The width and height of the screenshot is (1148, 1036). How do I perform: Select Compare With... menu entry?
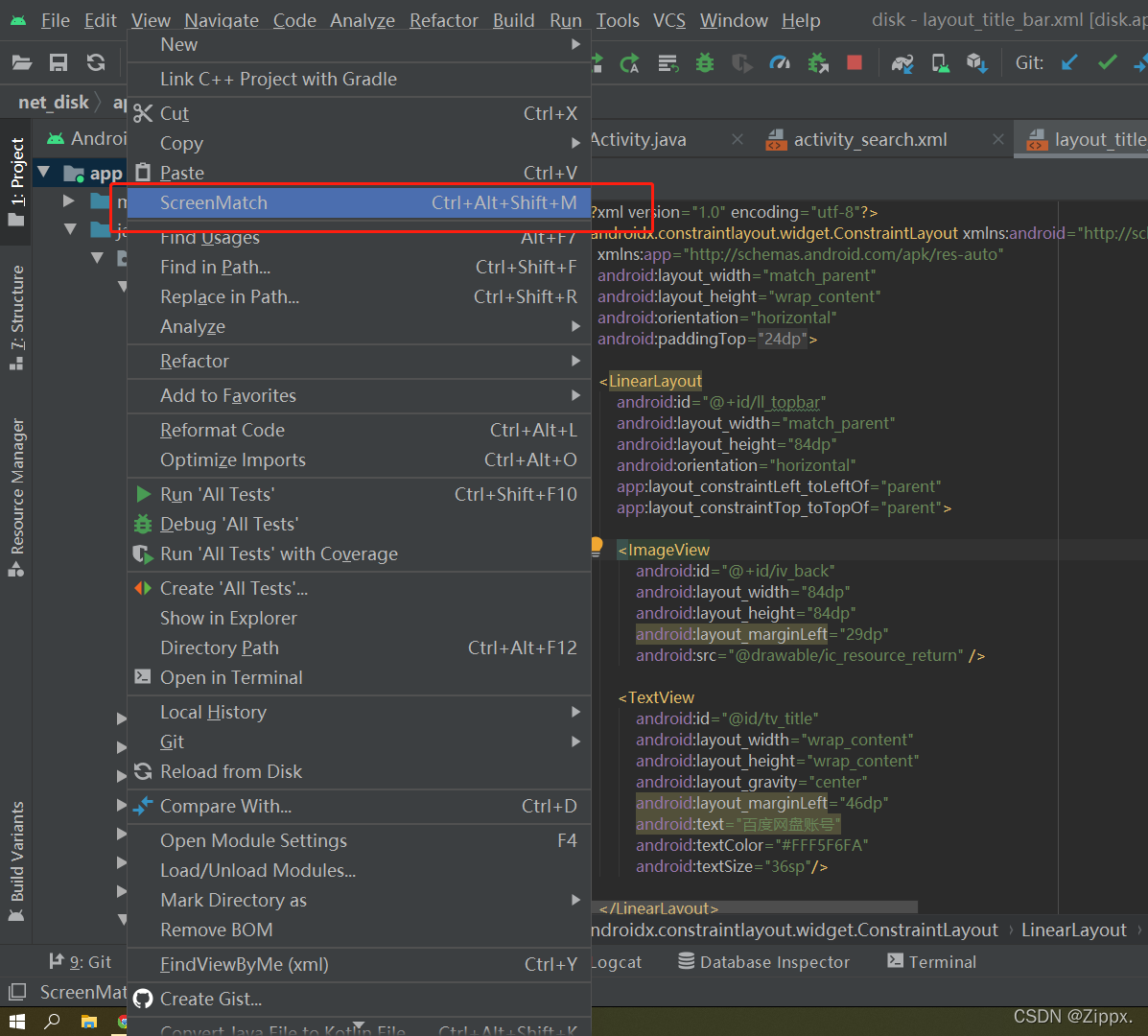(359, 806)
